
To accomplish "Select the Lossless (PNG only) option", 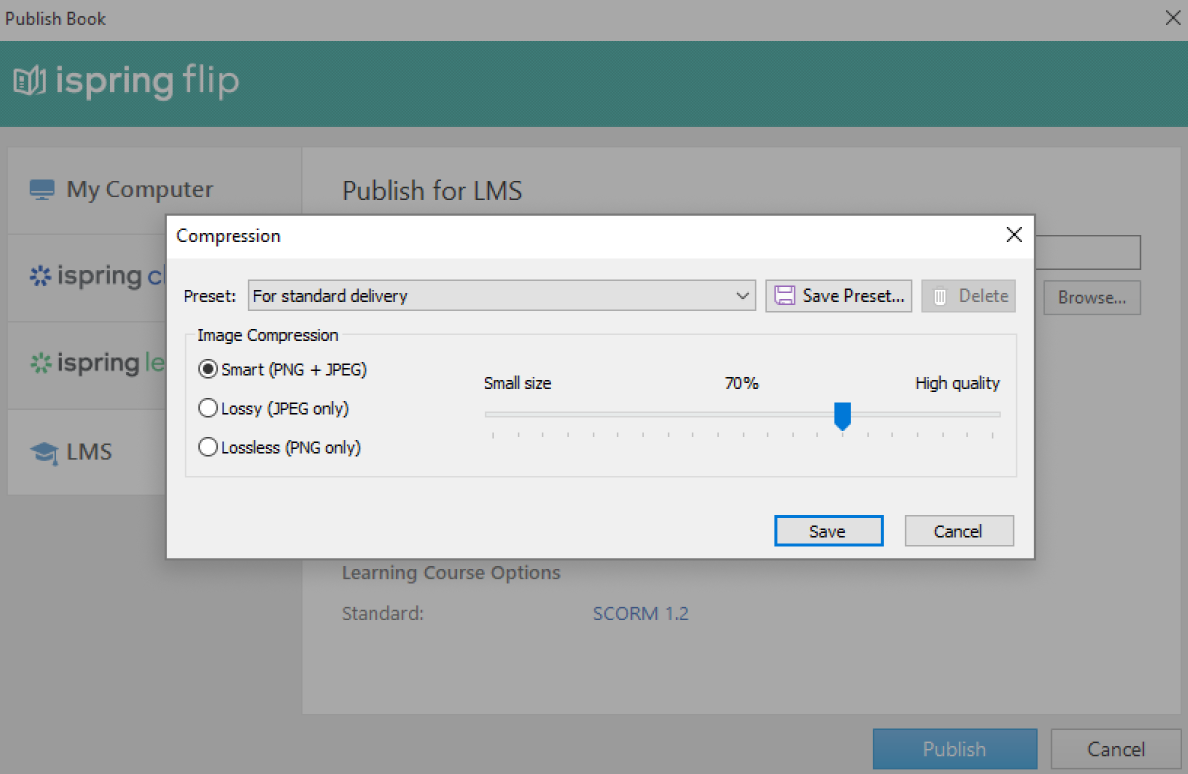I will click(x=208, y=447).
